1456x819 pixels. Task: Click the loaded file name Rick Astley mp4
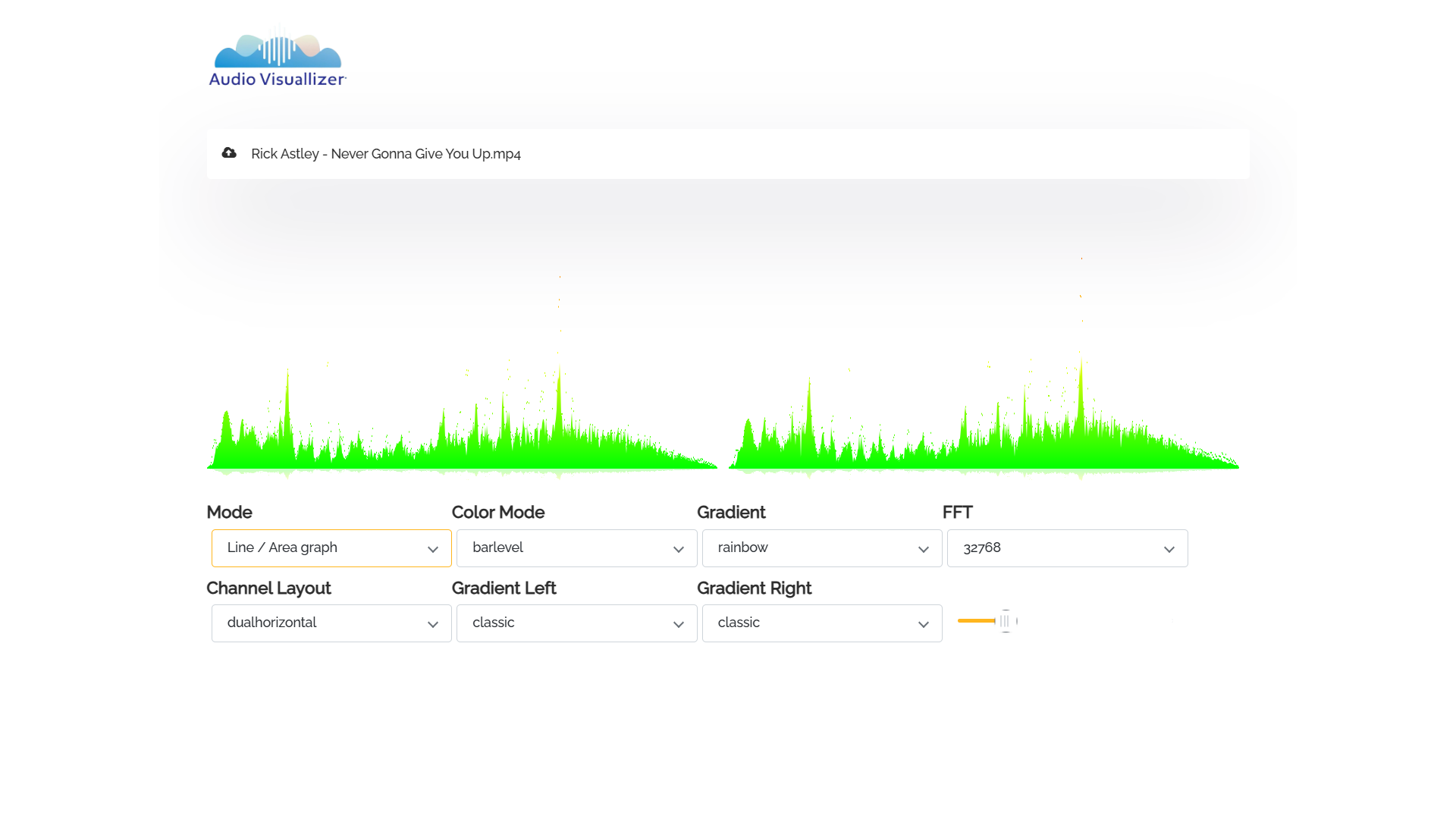[386, 154]
